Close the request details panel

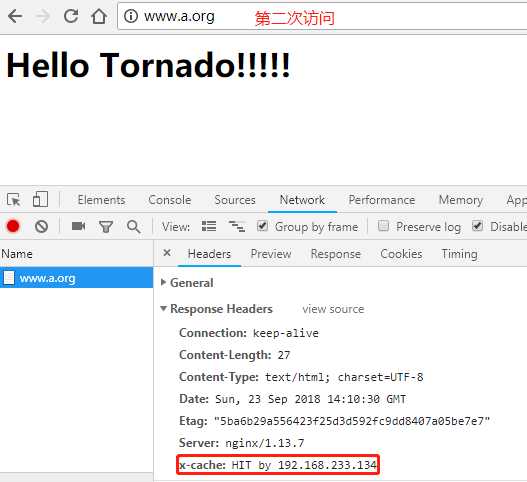click(x=167, y=253)
